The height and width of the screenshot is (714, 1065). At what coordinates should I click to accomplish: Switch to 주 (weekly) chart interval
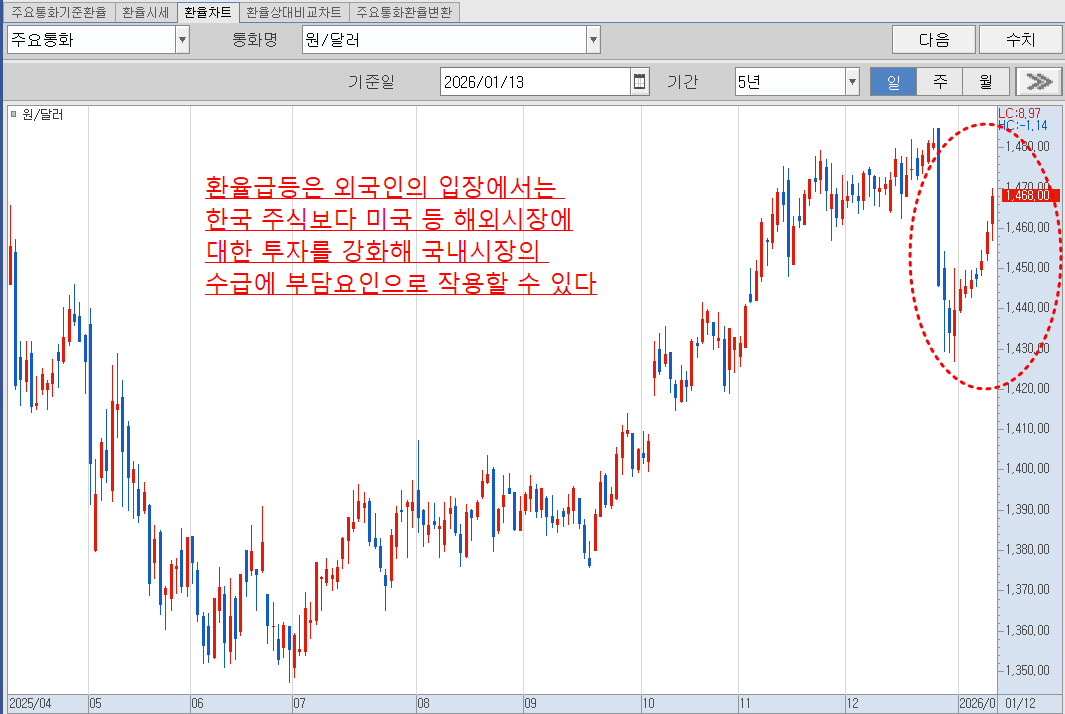pyautogui.click(x=940, y=82)
